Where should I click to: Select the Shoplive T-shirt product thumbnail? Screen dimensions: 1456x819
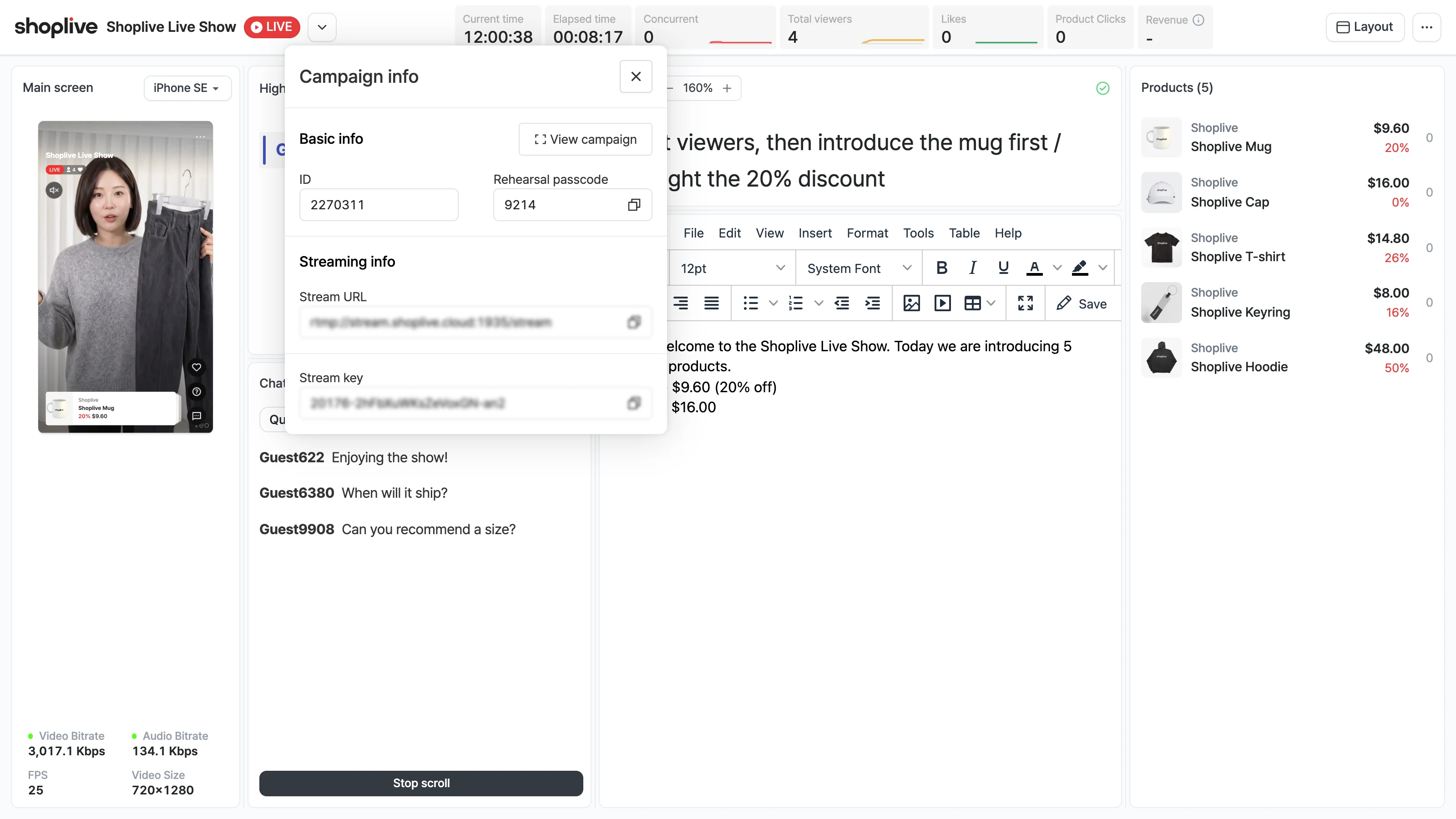tap(1161, 248)
